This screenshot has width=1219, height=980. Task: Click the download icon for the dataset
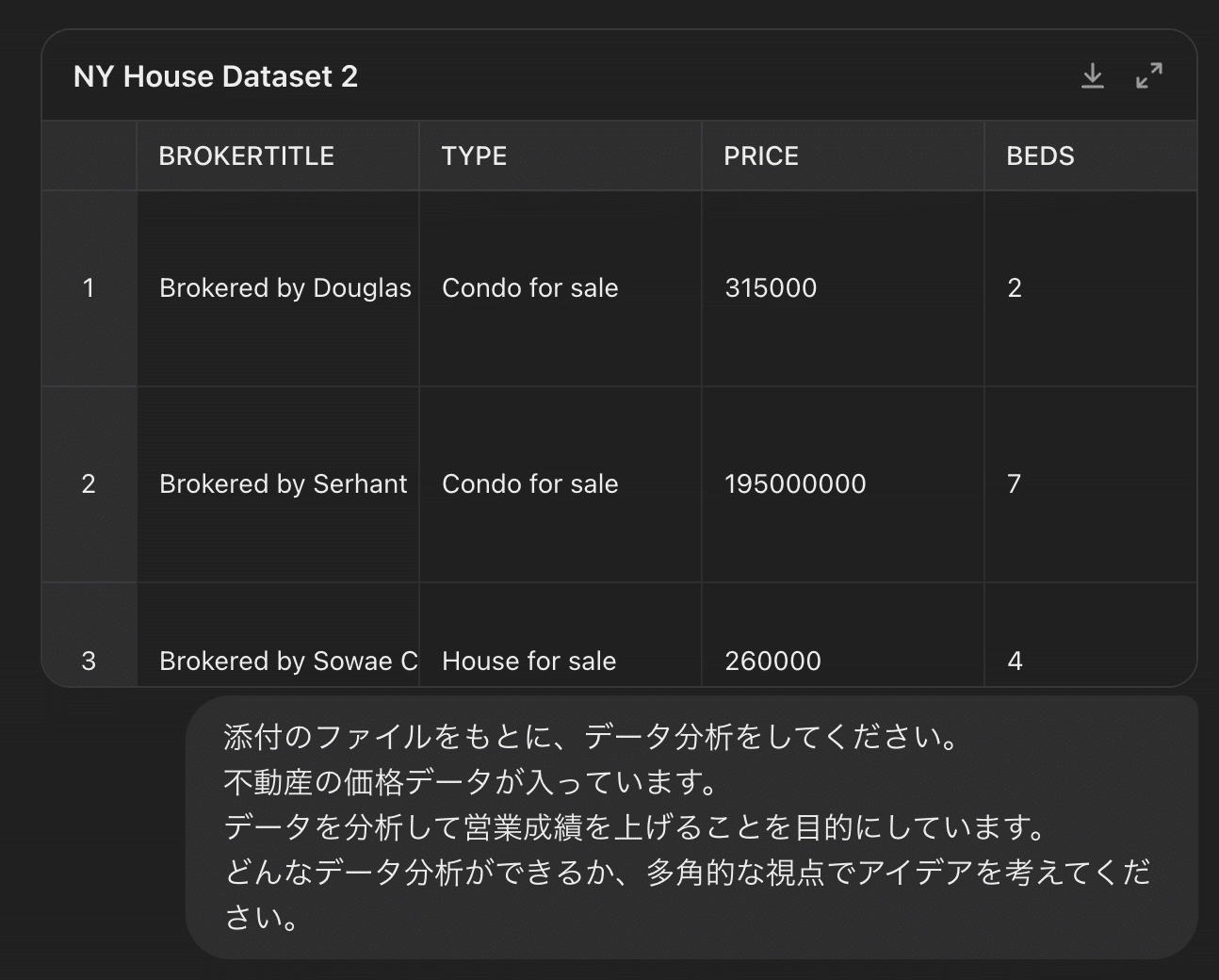pos(1093,75)
